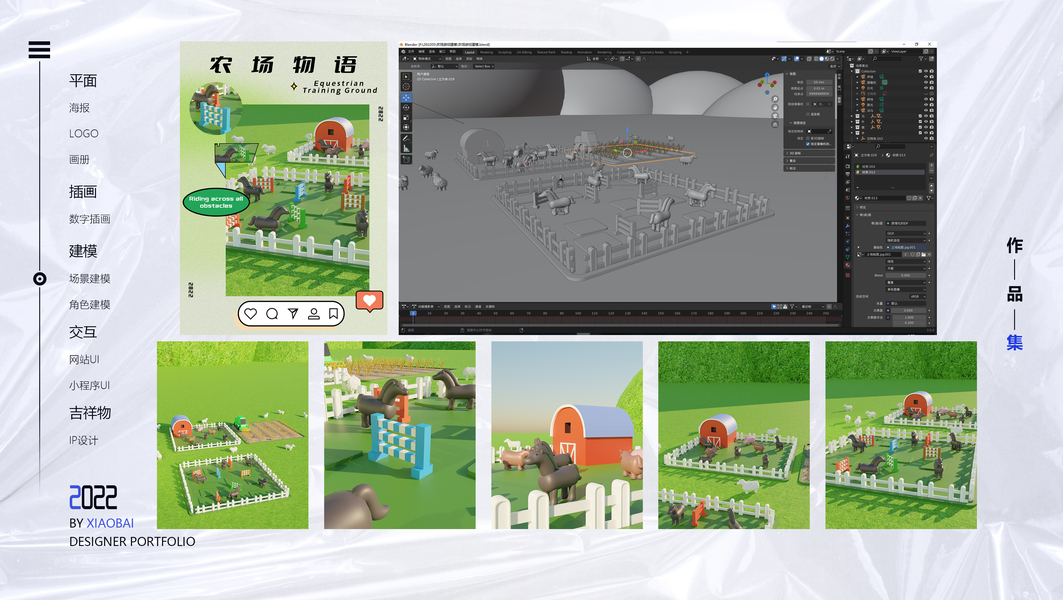Go to 海报 in portfolio navigation
The width and height of the screenshot is (1063, 600).
[x=79, y=108]
